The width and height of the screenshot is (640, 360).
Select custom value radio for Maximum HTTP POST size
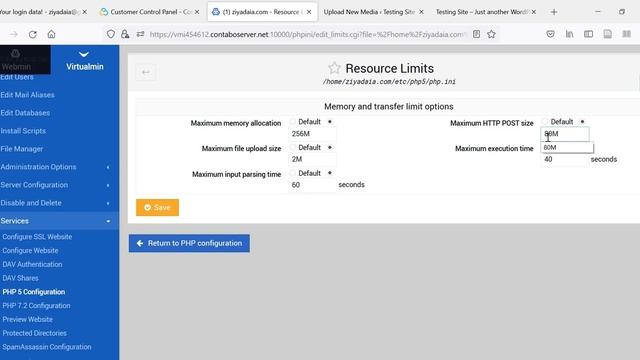582,122
